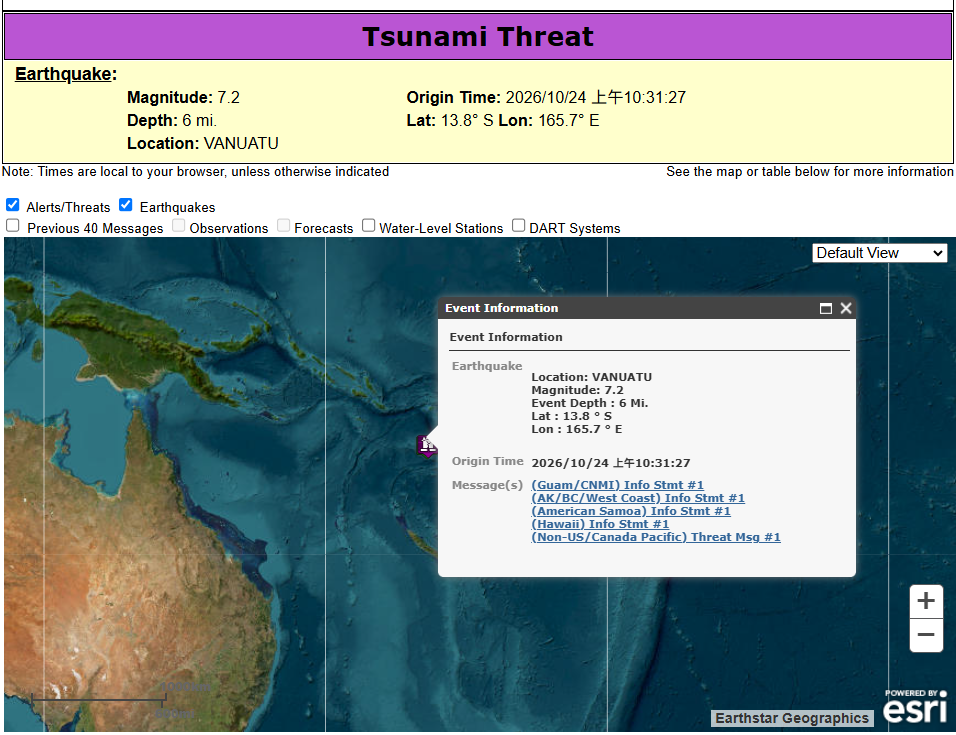This screenshot has width=956, height=735.
Task: Uncheck the Earthquakes layer checkbox
Action: (126, 205)
